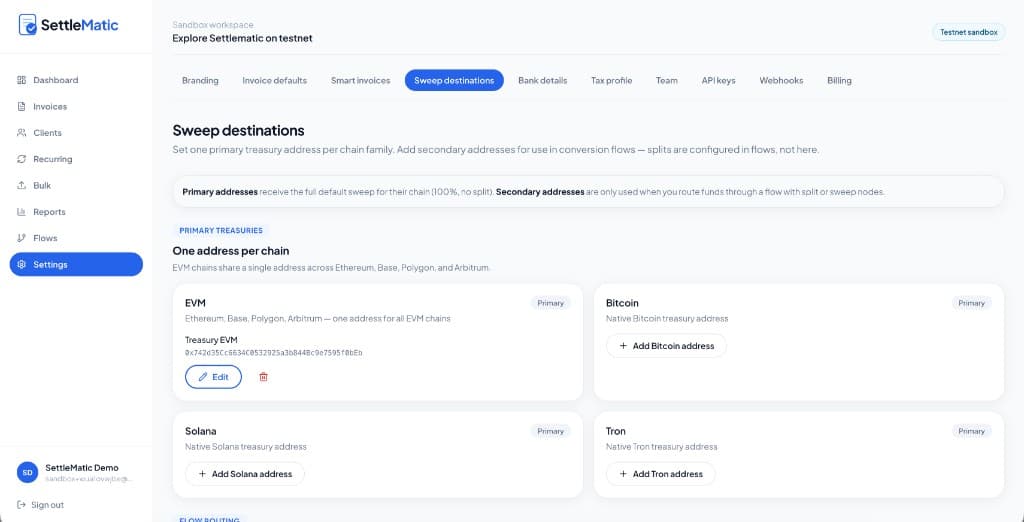Open the Billing tab
The width and height of the screenshot is (1024, 522).
tap(839, 80)
